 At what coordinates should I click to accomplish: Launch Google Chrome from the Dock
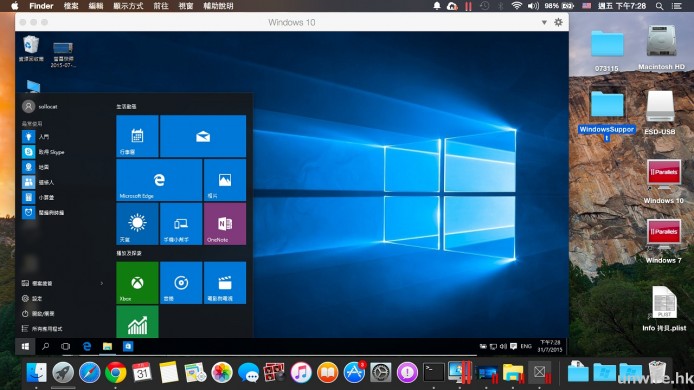[x=116, y=372]
